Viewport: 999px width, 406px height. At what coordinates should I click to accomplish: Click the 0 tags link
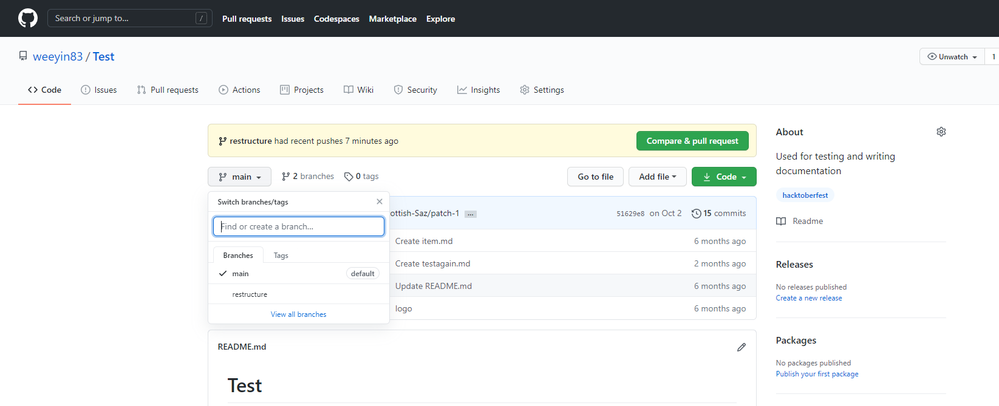[361, 177]
